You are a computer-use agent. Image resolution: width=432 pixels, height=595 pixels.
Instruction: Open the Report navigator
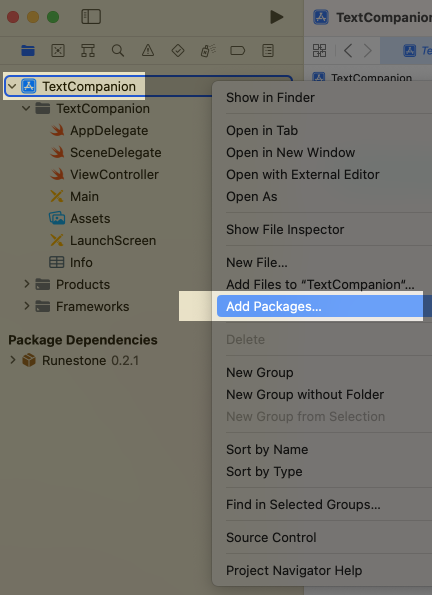tap(268, 50)
